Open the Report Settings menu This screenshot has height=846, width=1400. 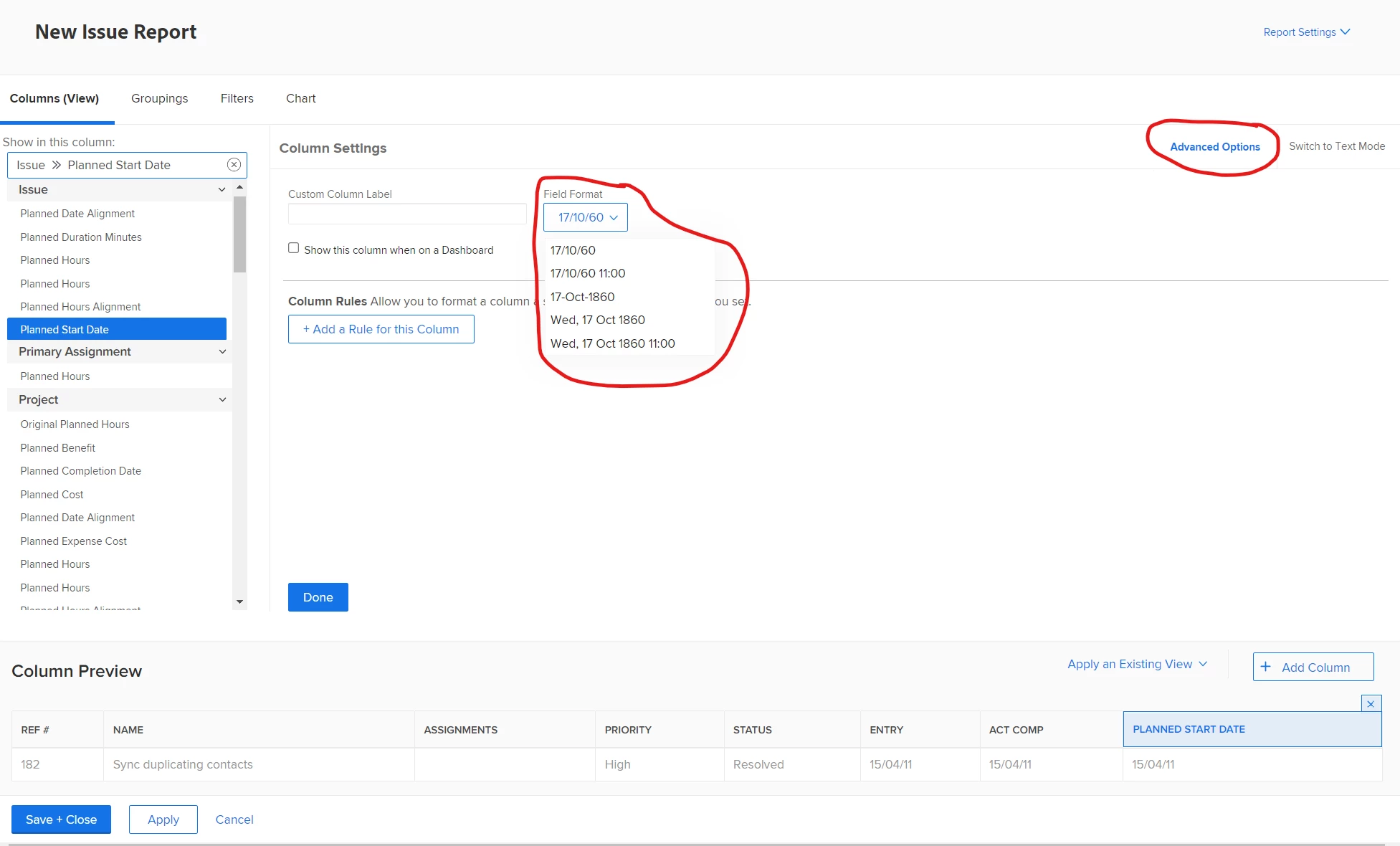tap(1306, 32)
